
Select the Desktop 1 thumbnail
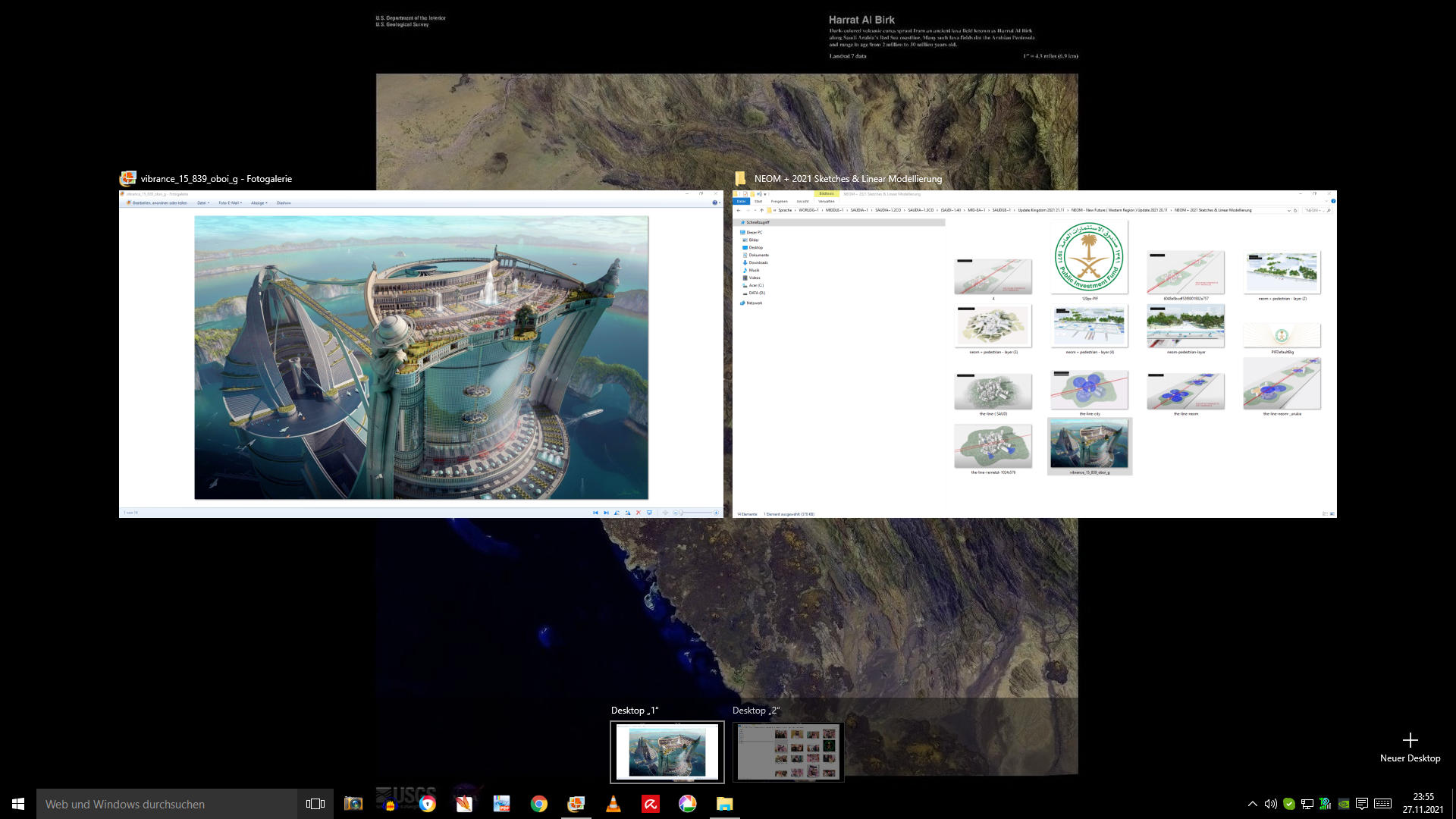click(x=667, y=752)
